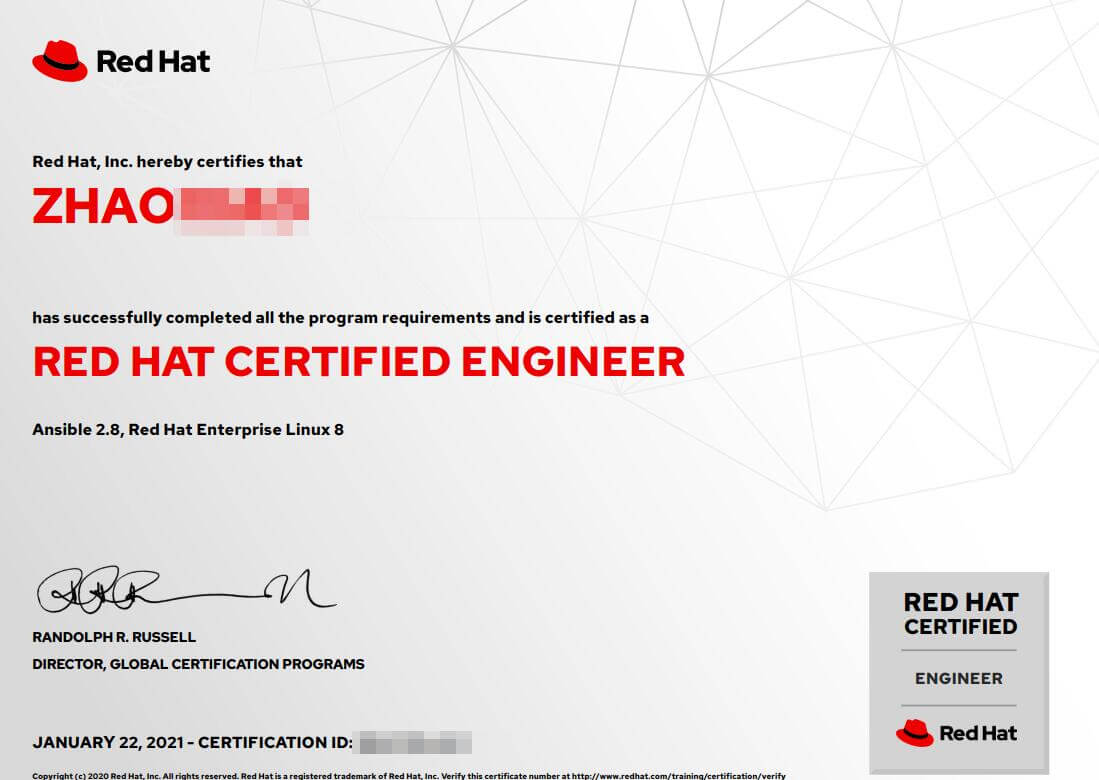1099x780 pixels.
Task: Click the date 'JANUARY 22, 2021'
Action: (108, 742)
